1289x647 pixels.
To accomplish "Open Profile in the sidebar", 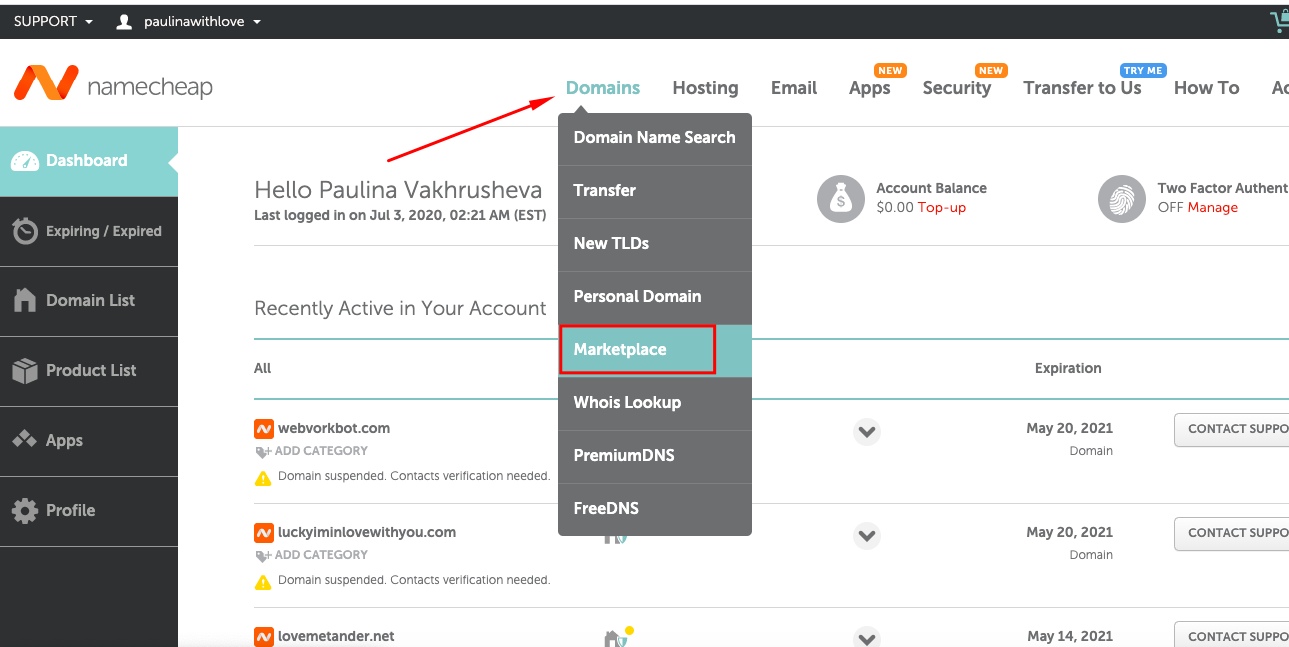I will coord(89,511).
